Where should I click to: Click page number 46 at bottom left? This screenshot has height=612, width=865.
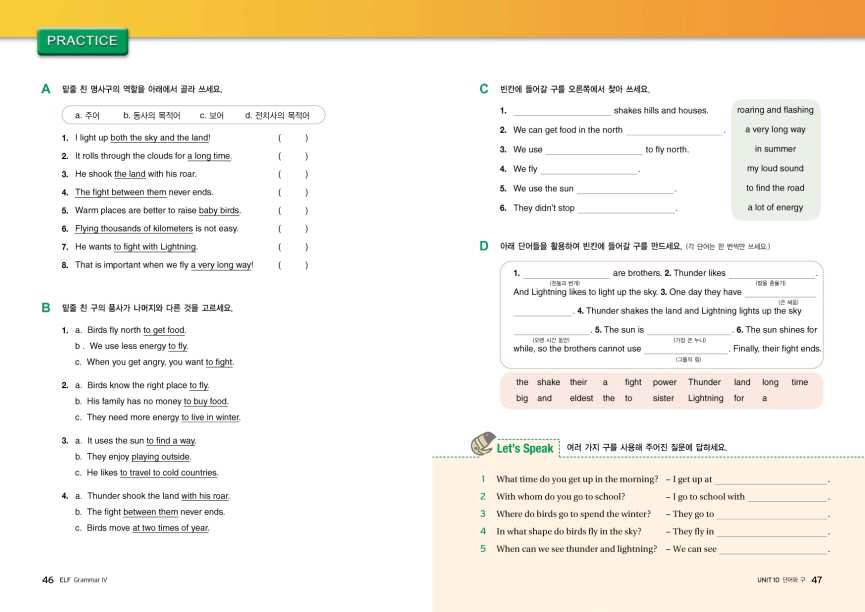[x=47, y=579]
